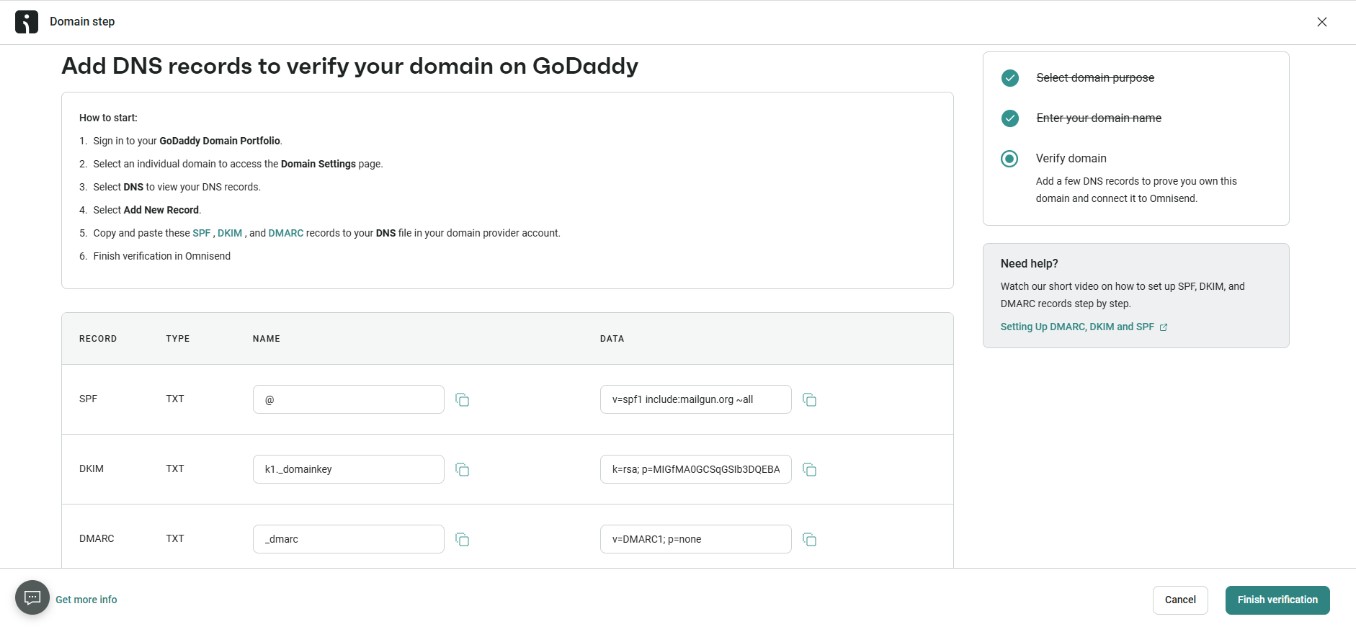Image resolution: width=1356 pixels, height=629 pixels.
Task: Click the How to start: heading
Action: click(x=108, y=118)
